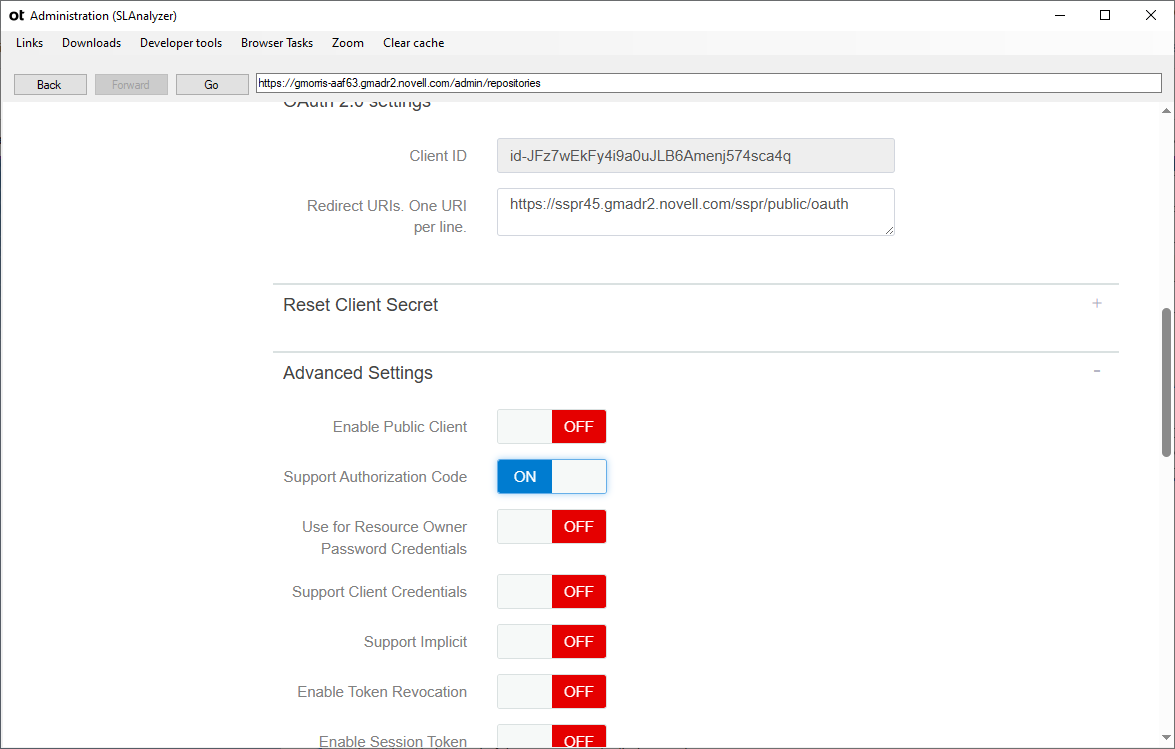Open the Browser Tasks menu

(277, 43)
